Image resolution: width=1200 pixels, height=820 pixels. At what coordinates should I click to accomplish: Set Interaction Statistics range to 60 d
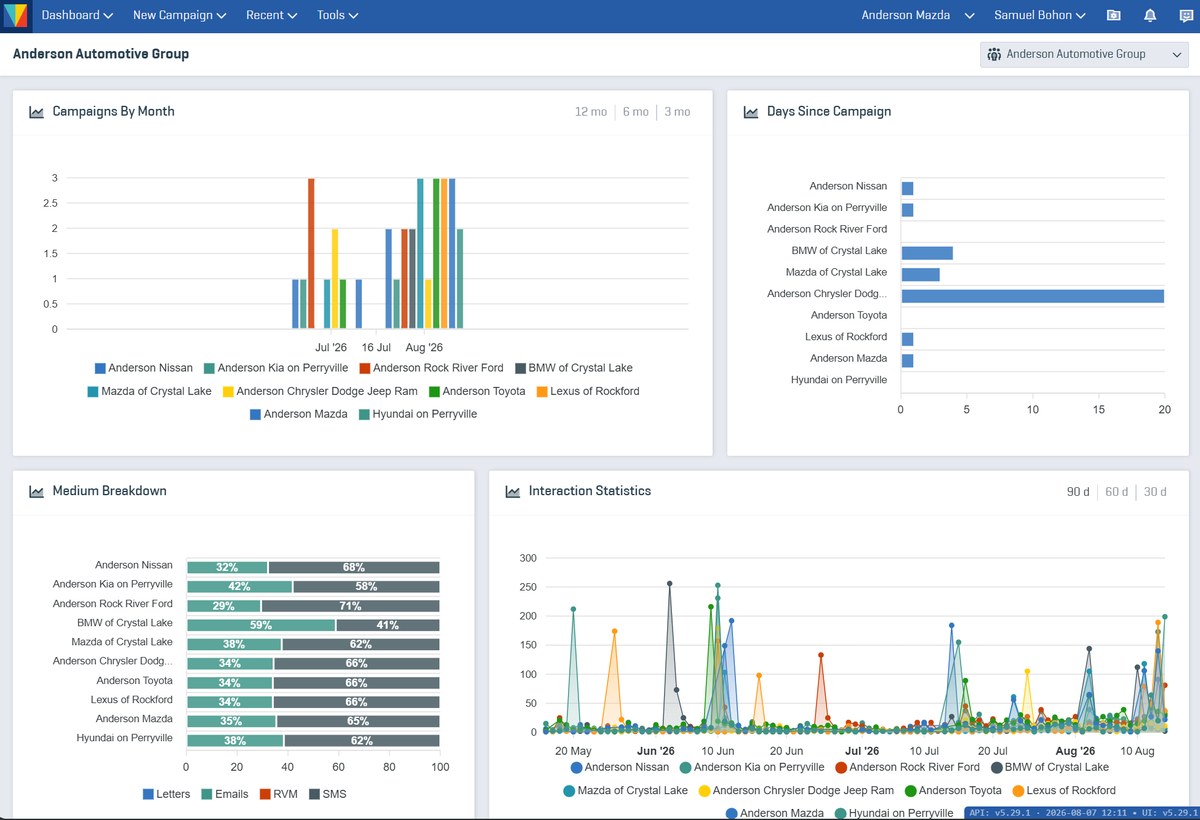pyautogui.click(x=1116, y=491)
